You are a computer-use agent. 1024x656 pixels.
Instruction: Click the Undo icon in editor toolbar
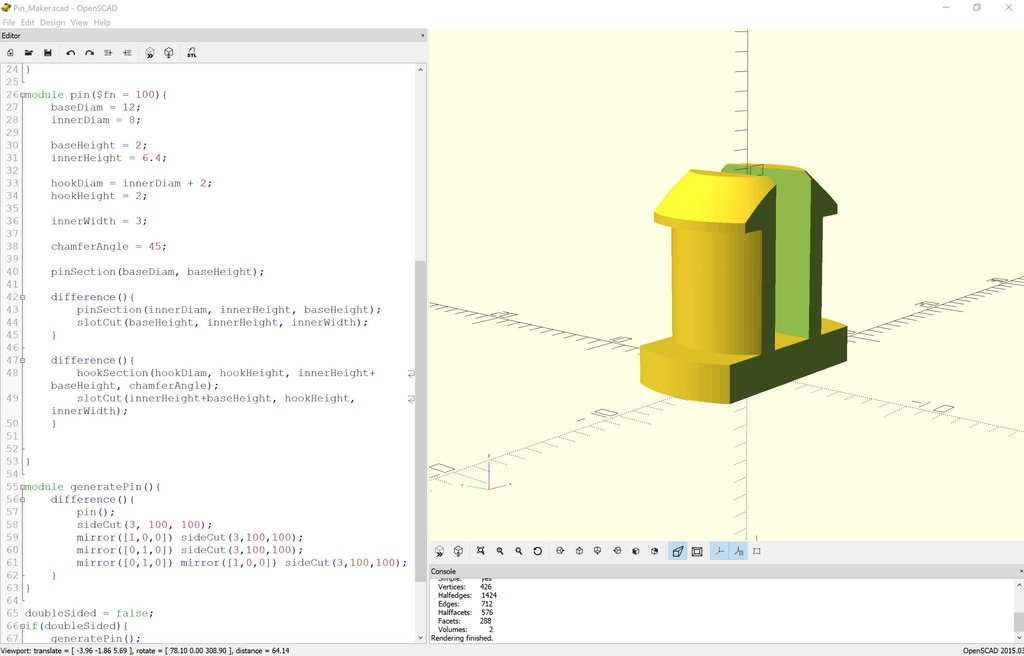coord(71,52)
